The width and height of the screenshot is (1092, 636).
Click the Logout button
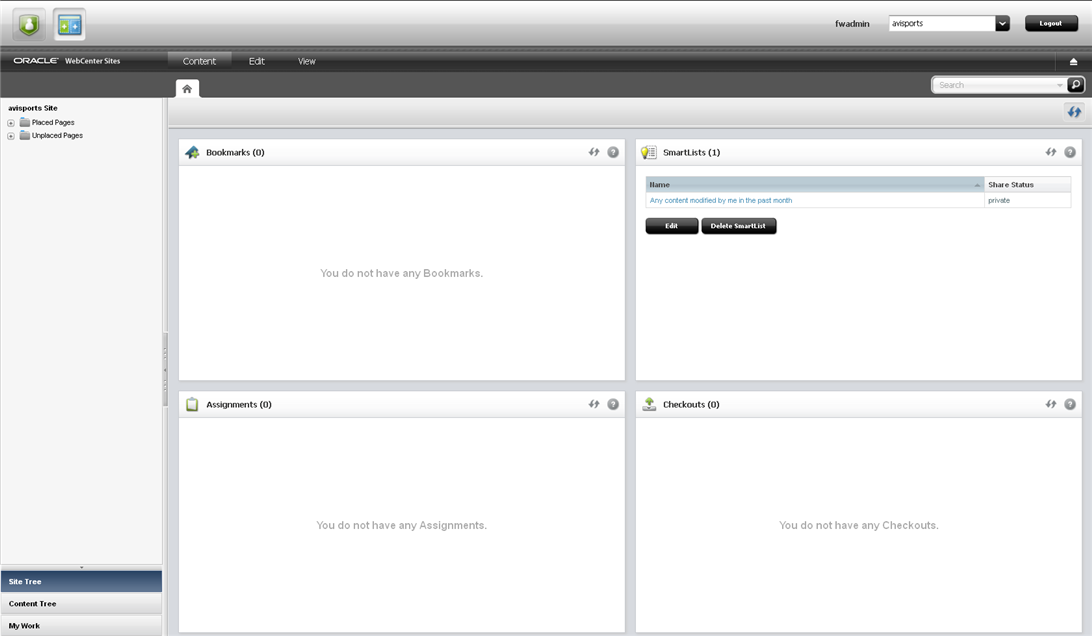pyautogui.click(x=1051, y=23)
